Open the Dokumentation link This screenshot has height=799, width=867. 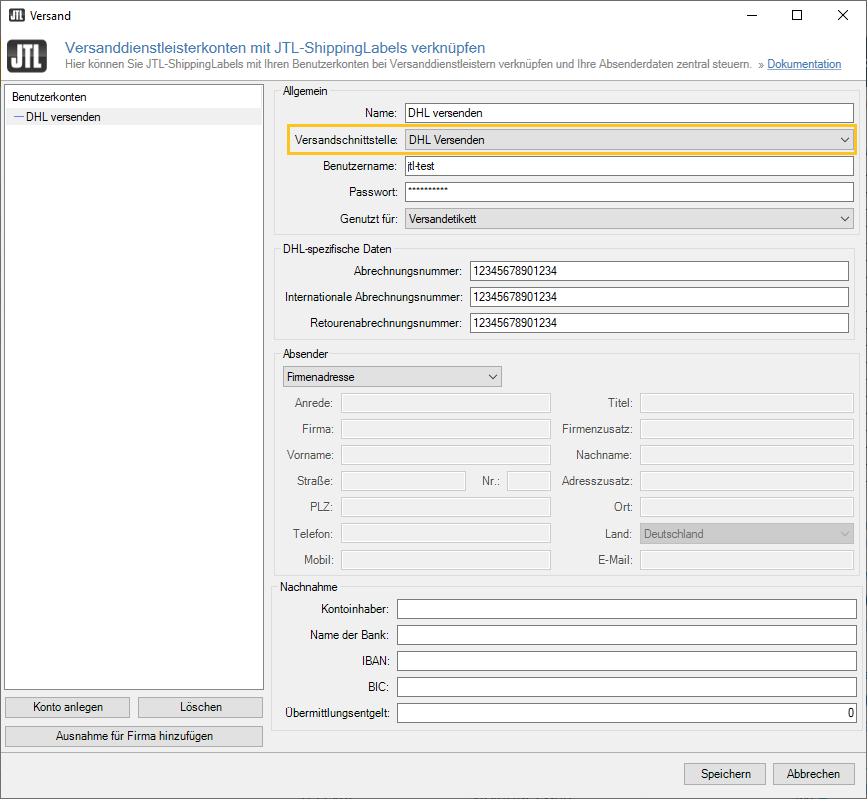804,64
